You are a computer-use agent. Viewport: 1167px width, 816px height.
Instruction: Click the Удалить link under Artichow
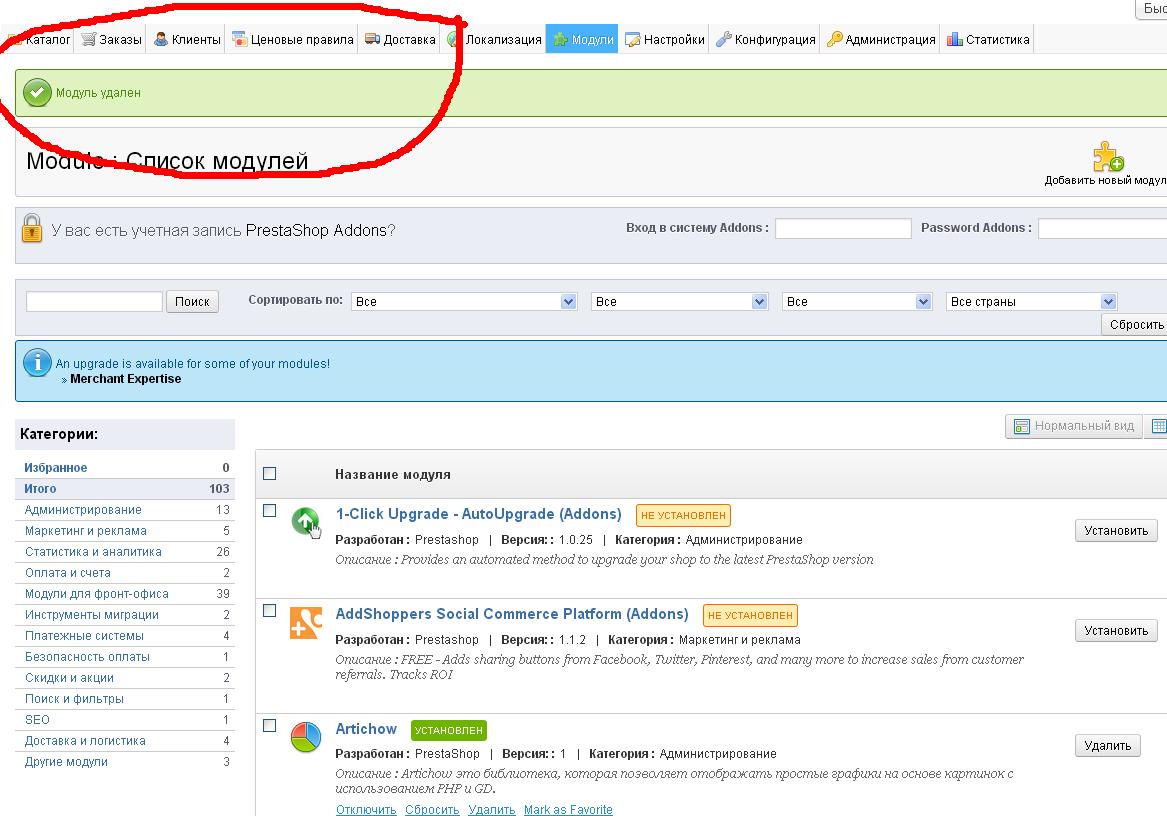(x=491, y=809)
